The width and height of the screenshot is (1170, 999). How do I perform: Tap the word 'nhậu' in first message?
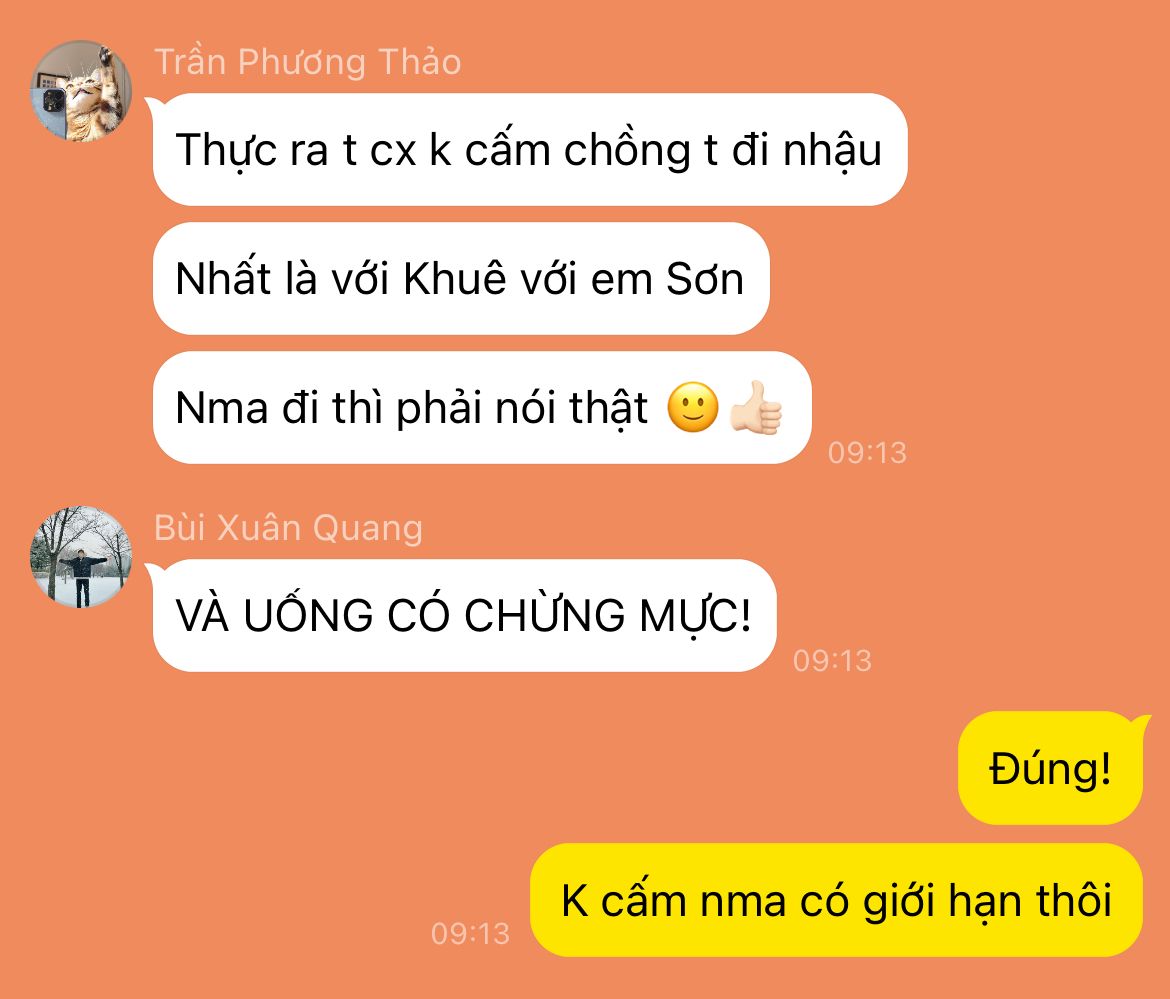point(832,151)
